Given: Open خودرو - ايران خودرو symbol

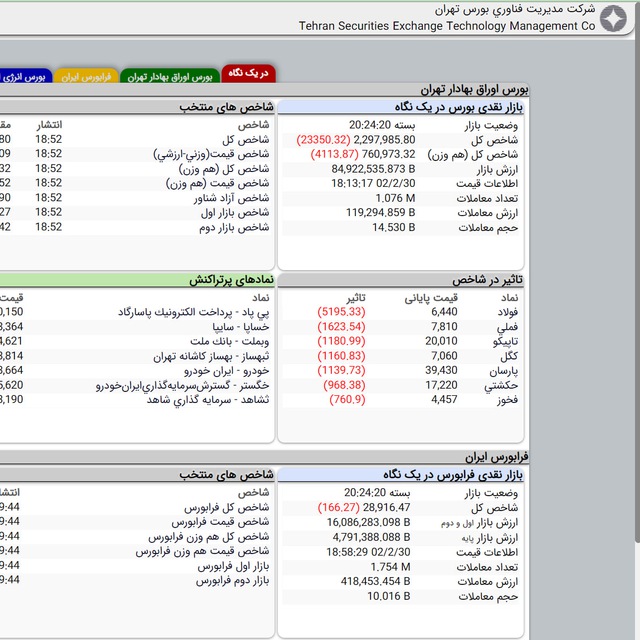Looking at the screenshot, I should (x=227, y=371).
